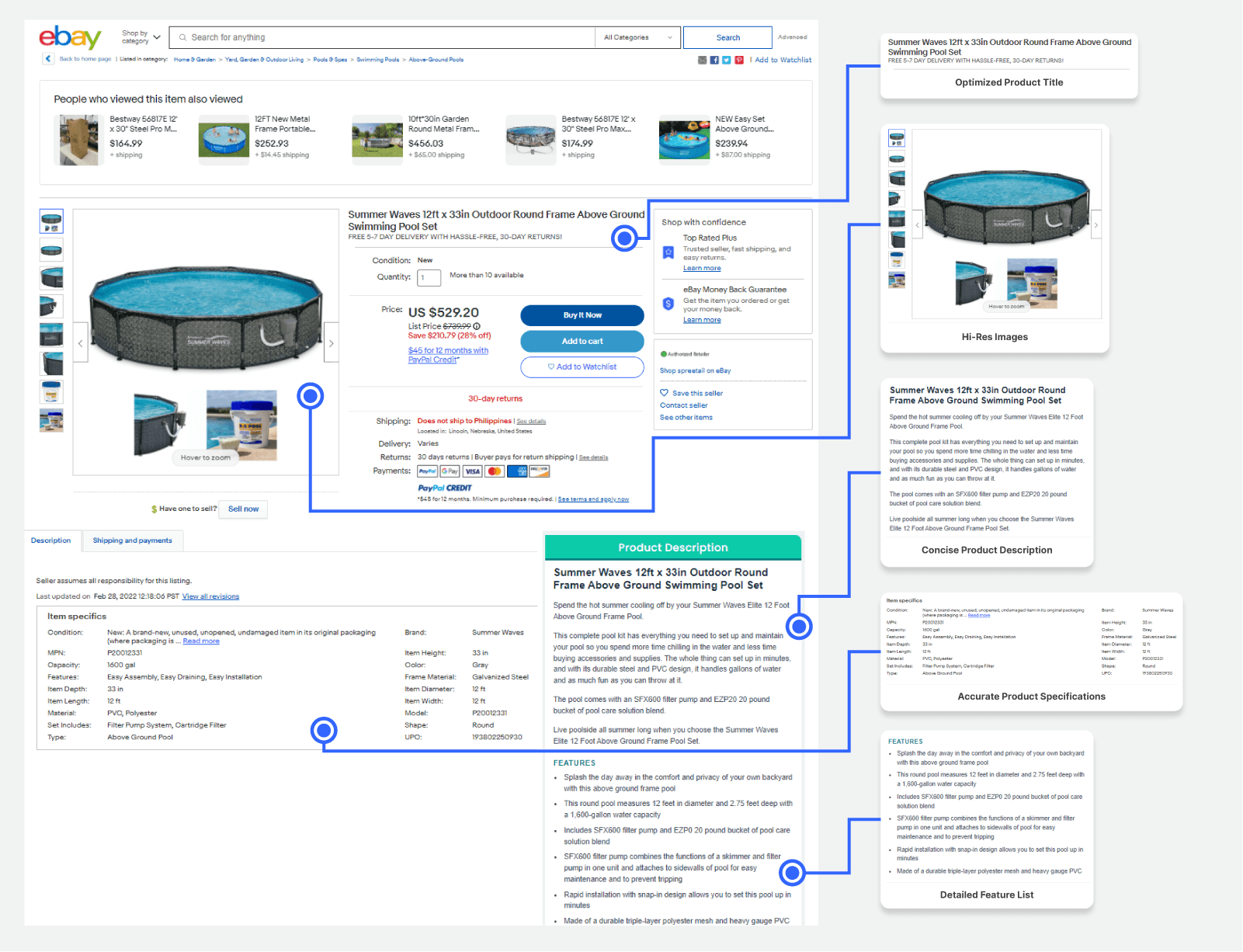Viewport: 1243px width, 952px height.
Task: Click Learn more under eBay Money Back Guarantee
Action: (702, 320)
